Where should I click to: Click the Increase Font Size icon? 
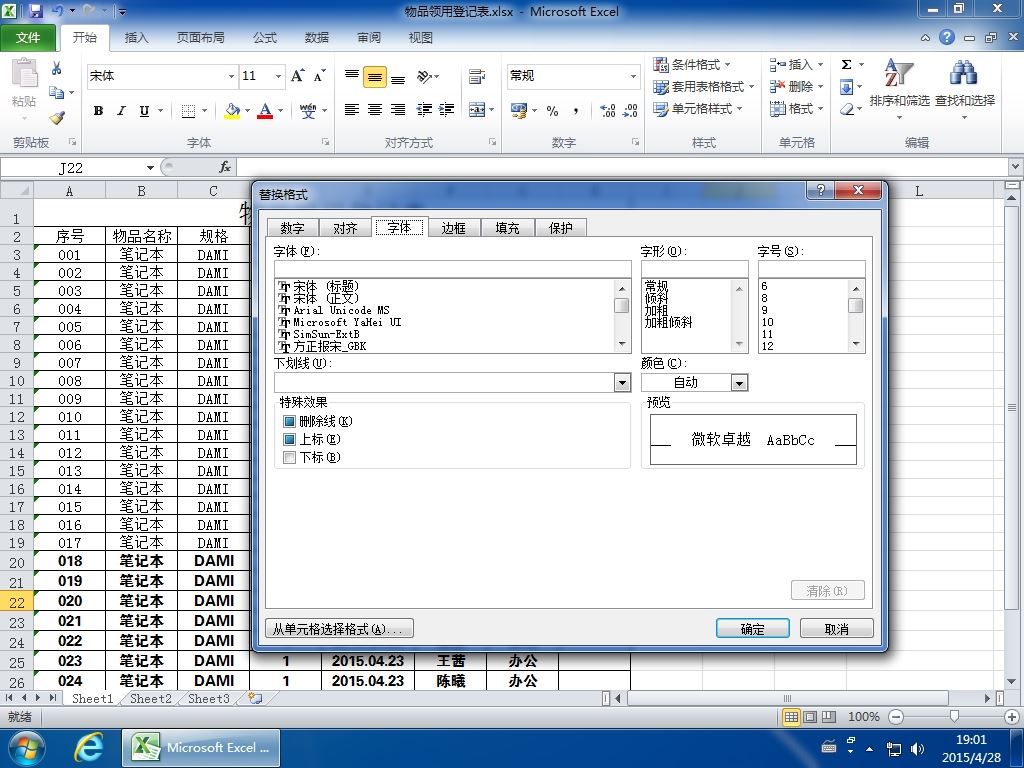pos(297,76)
